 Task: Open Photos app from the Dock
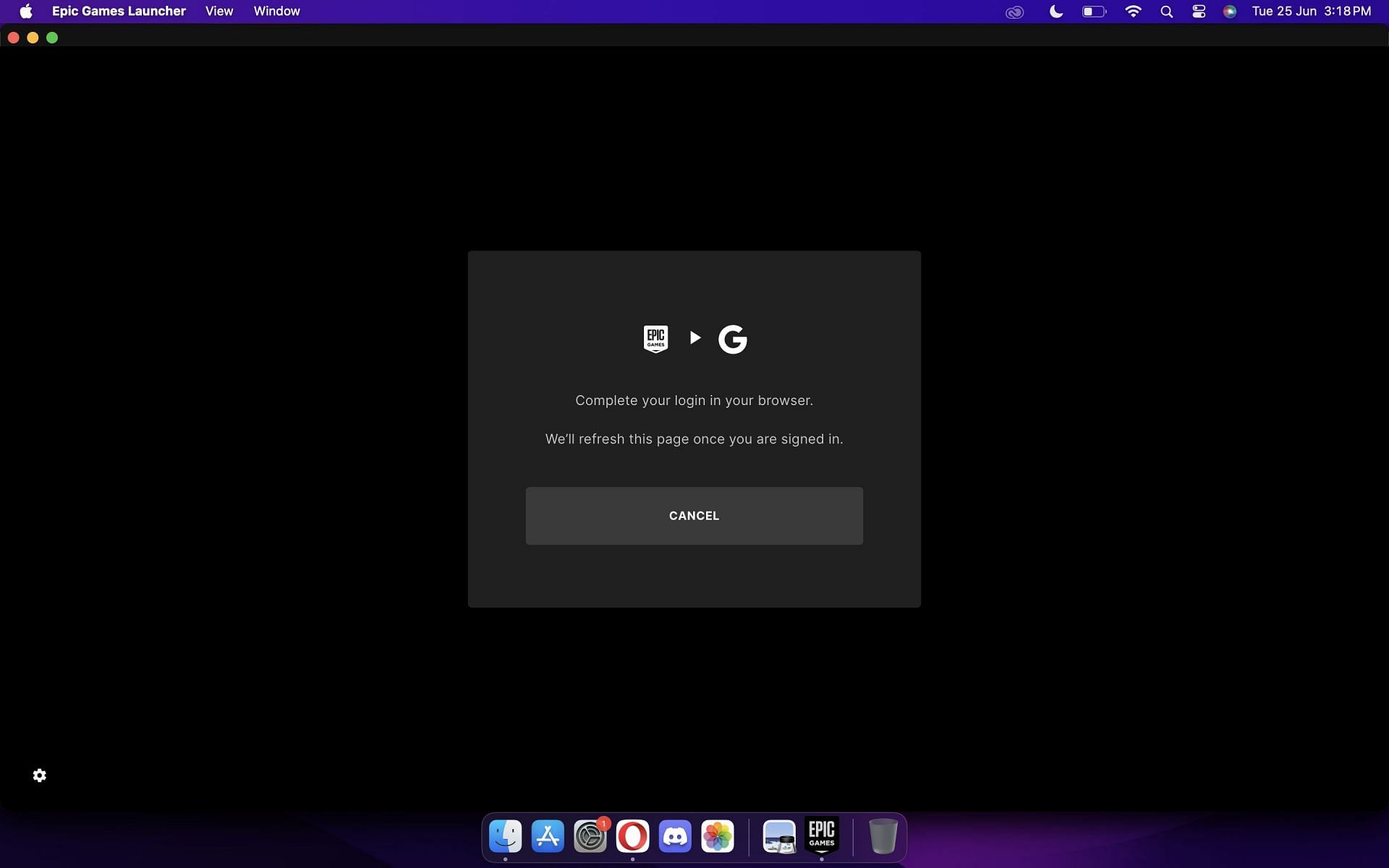pyautogui.click(x=718, y=836)
